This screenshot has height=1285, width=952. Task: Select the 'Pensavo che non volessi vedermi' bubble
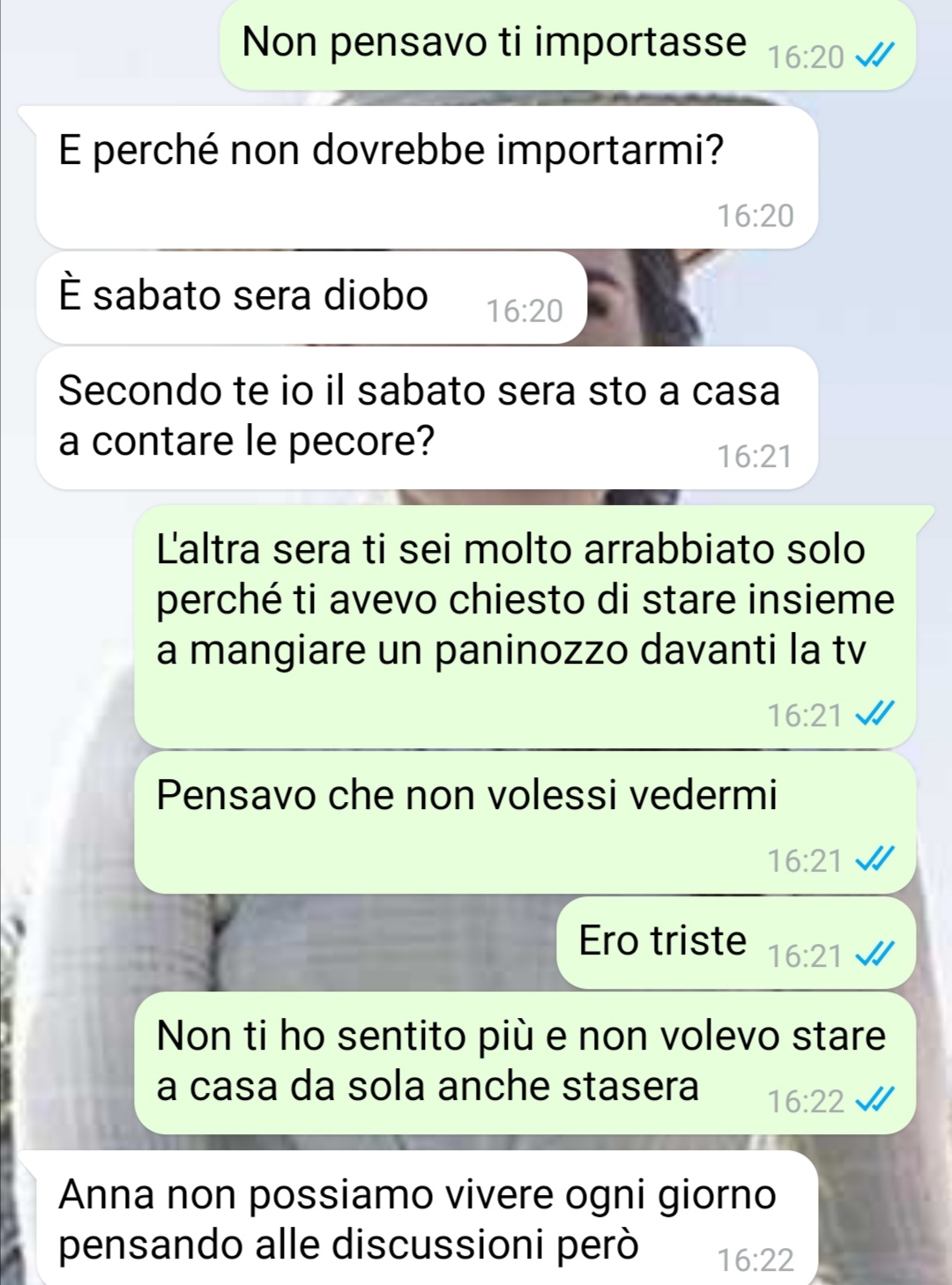coord(525,823)
